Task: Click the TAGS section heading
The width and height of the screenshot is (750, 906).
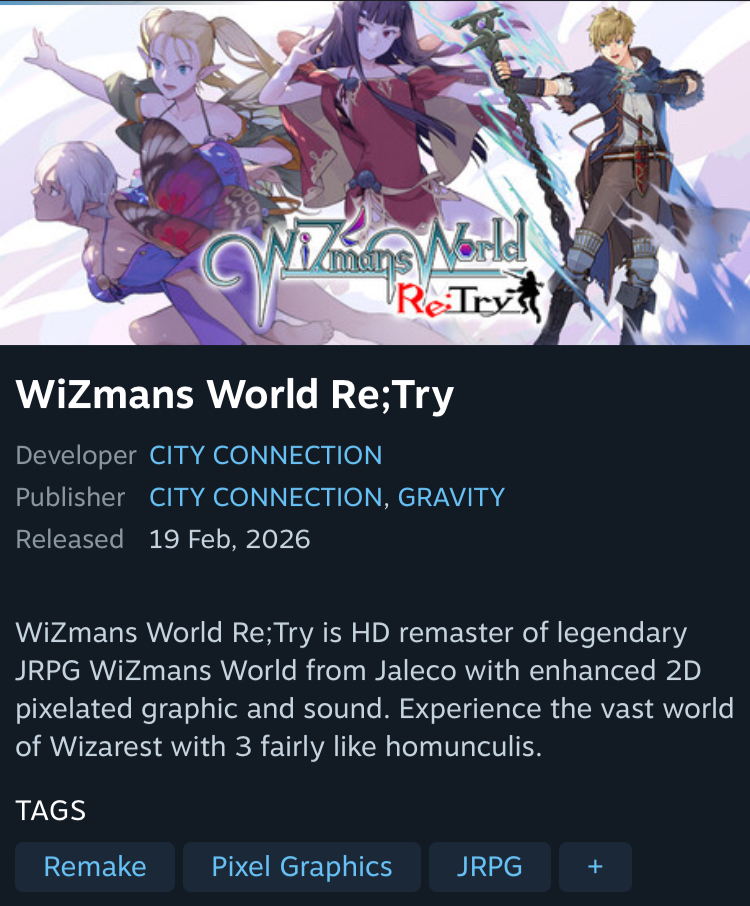Action: coord(51,811)
